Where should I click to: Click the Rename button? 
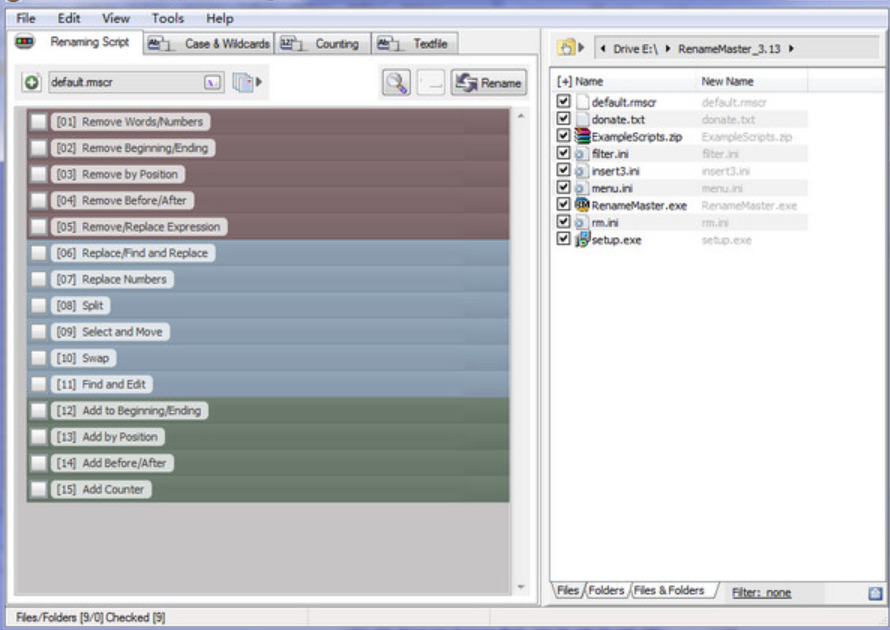[x=489, y=83]
